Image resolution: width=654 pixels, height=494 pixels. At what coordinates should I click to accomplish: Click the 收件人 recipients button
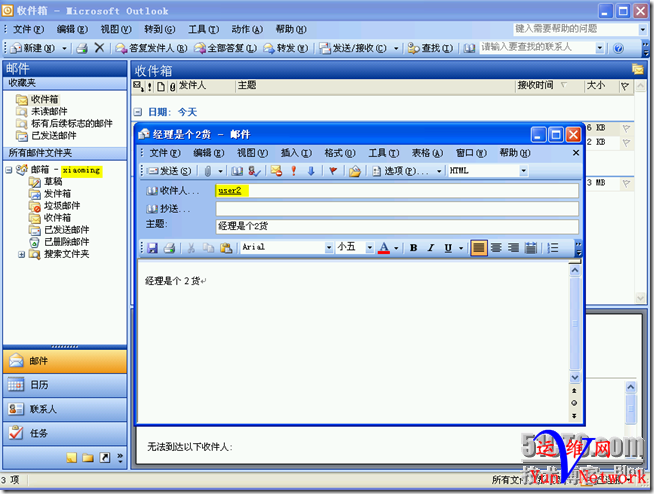click(172, 191)
